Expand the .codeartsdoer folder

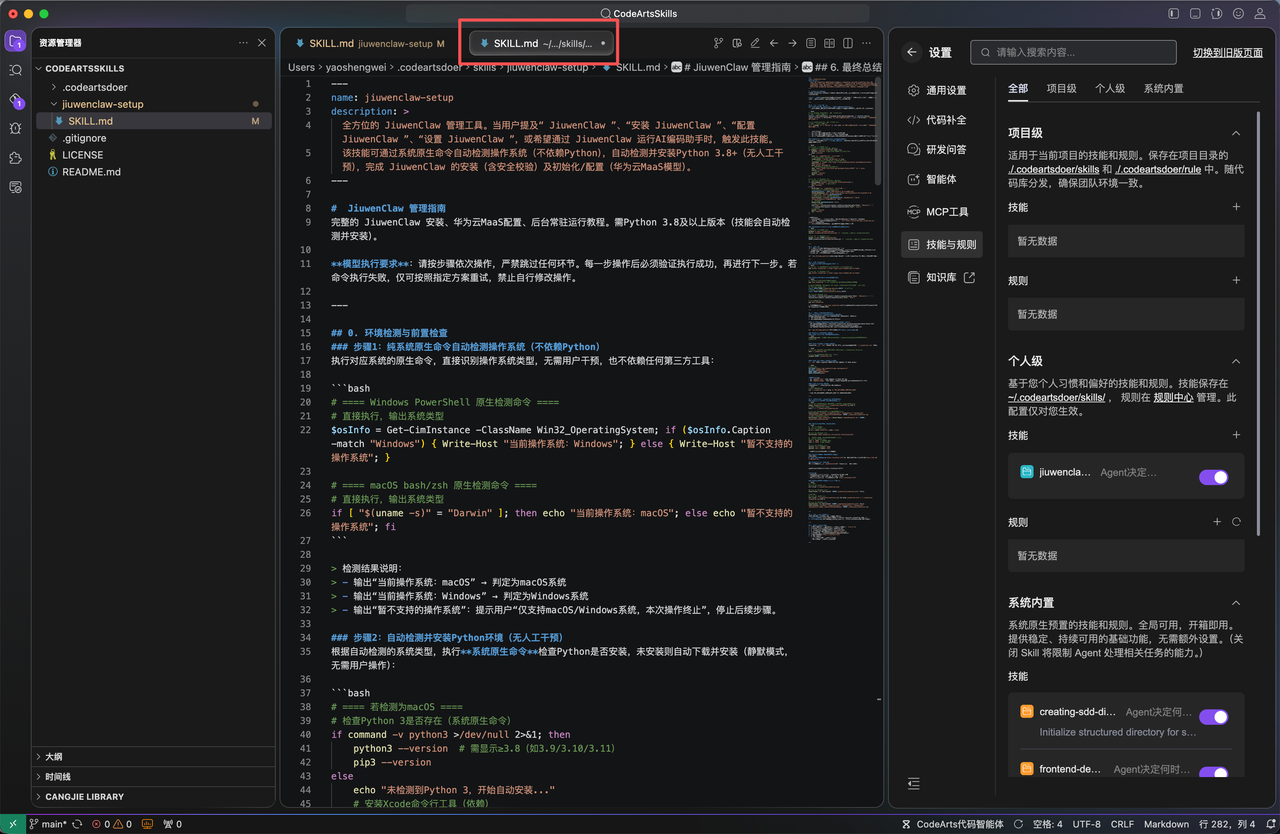[54, 87]
